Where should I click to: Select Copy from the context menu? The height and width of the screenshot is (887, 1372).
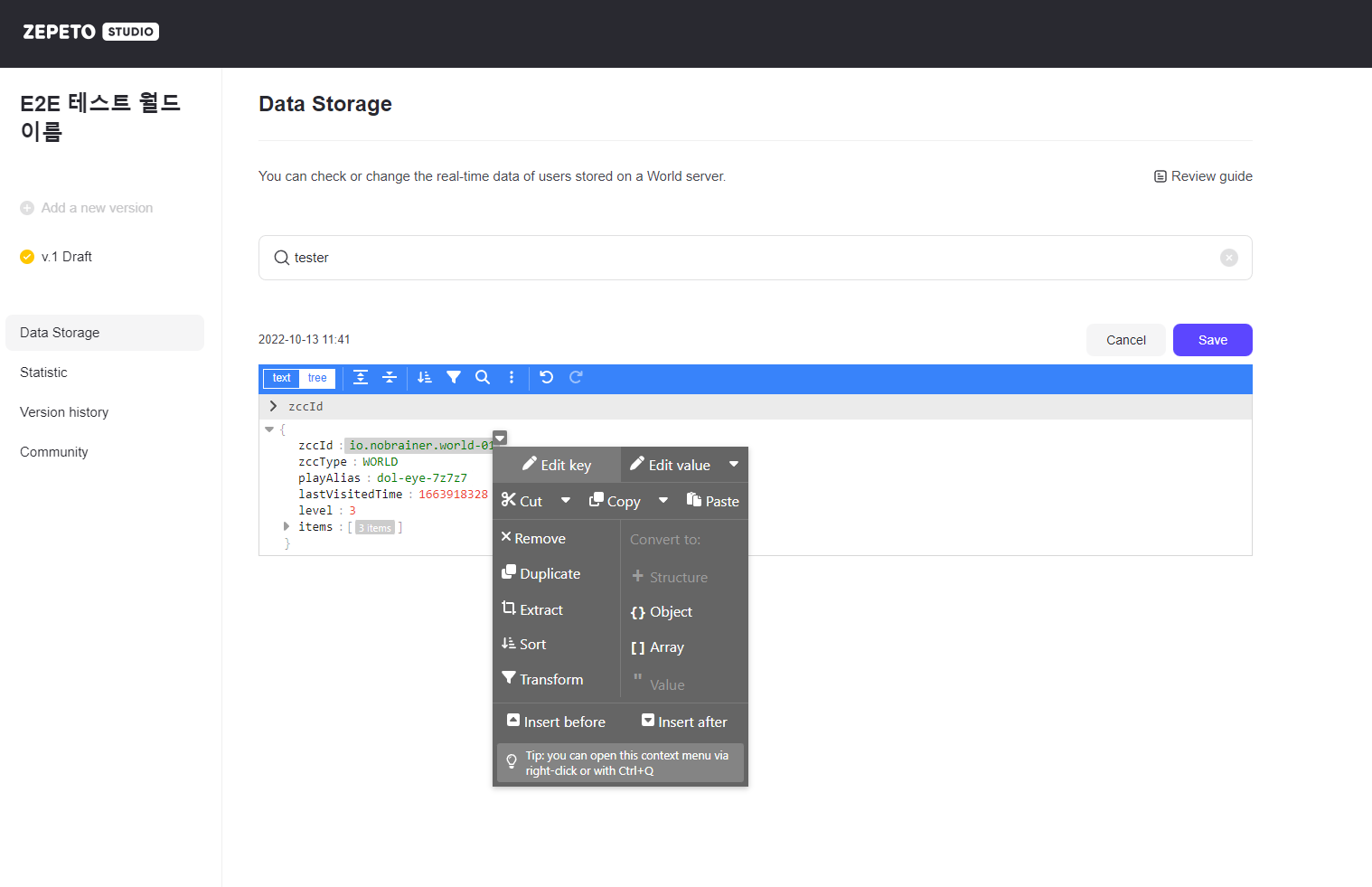(x=615, y=501)
